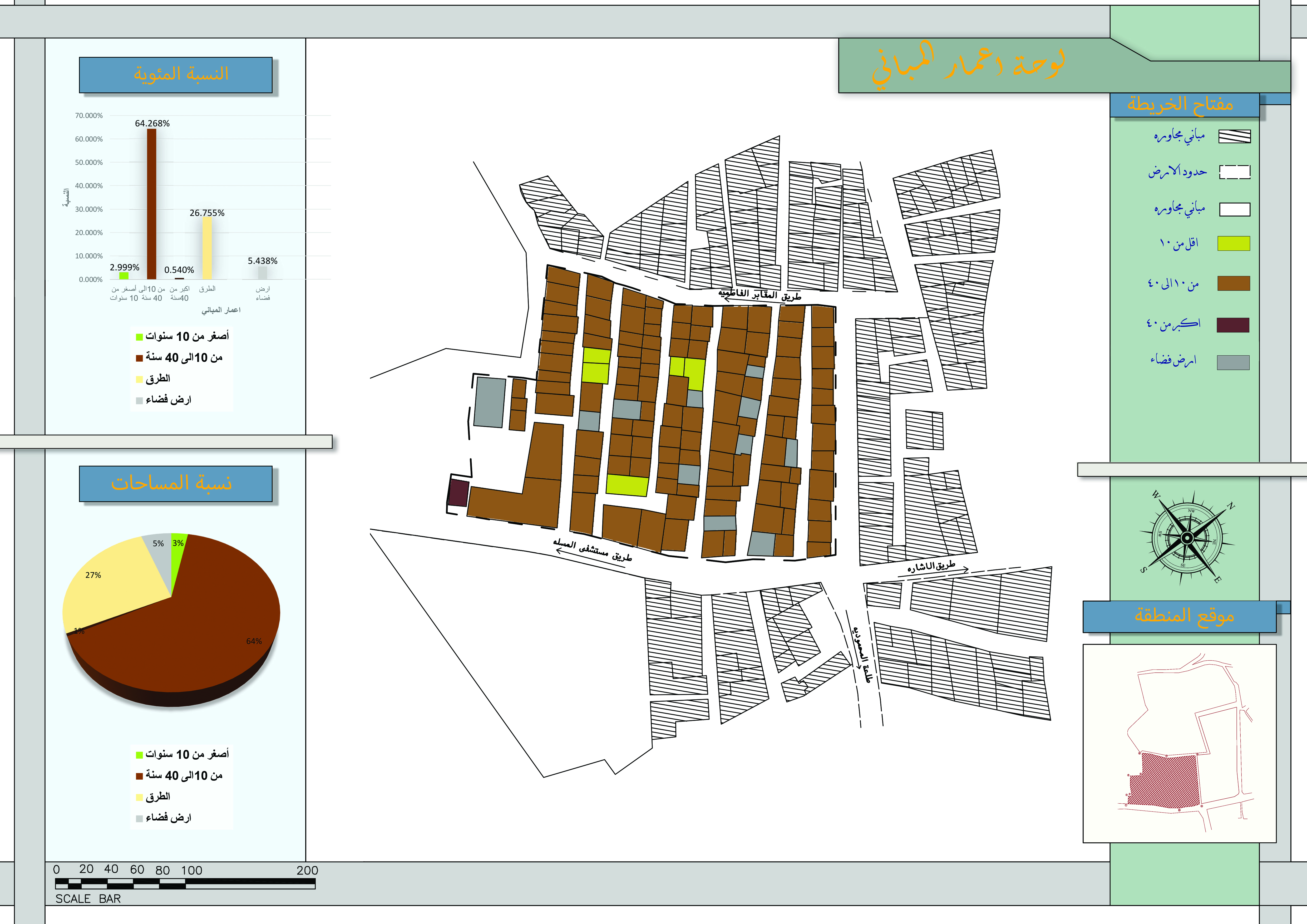Select the lime green legend swatch
Viewport: 1307px width, 924px height.
pos(1234,244)
